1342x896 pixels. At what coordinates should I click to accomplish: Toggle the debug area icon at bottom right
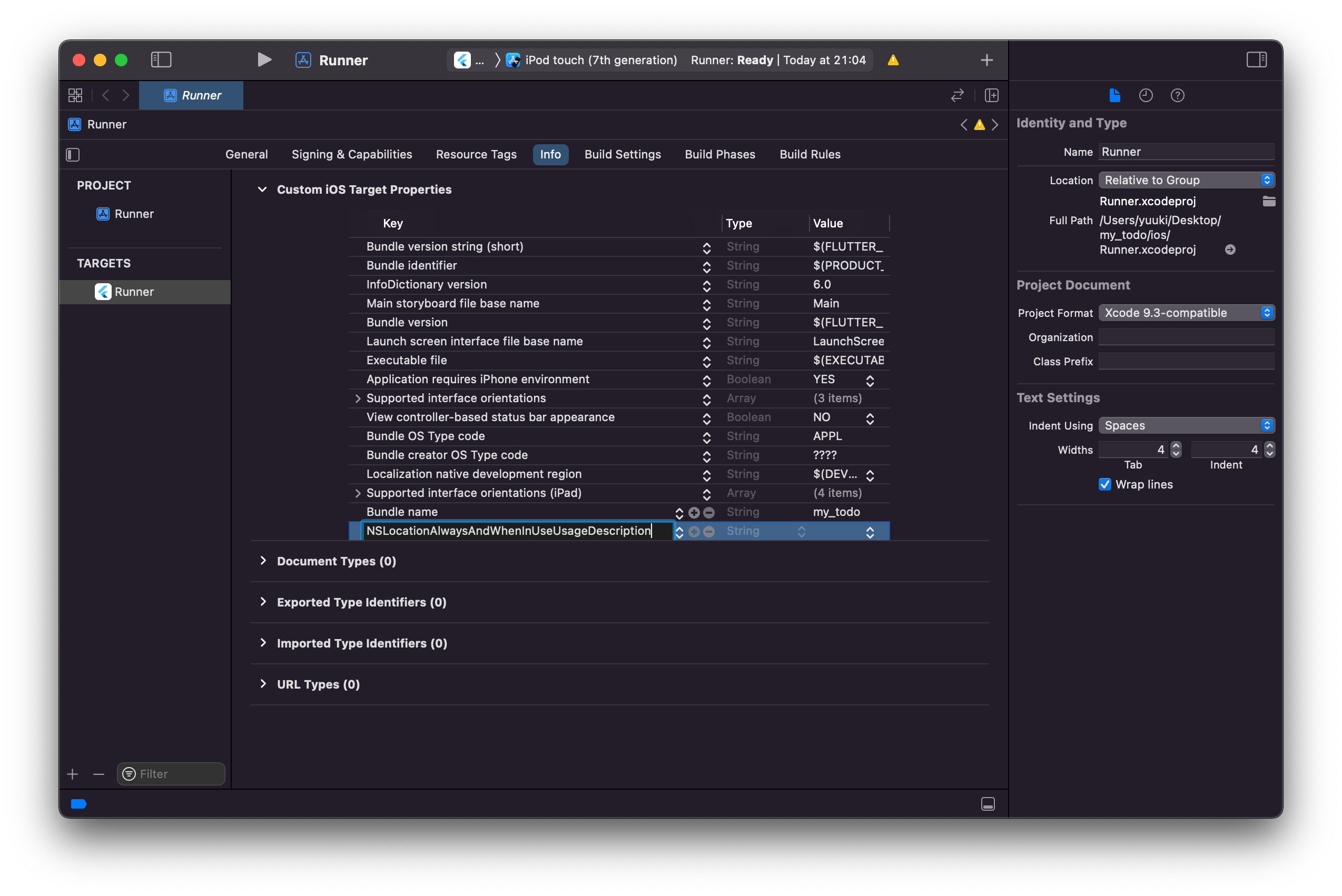(988, 804)
